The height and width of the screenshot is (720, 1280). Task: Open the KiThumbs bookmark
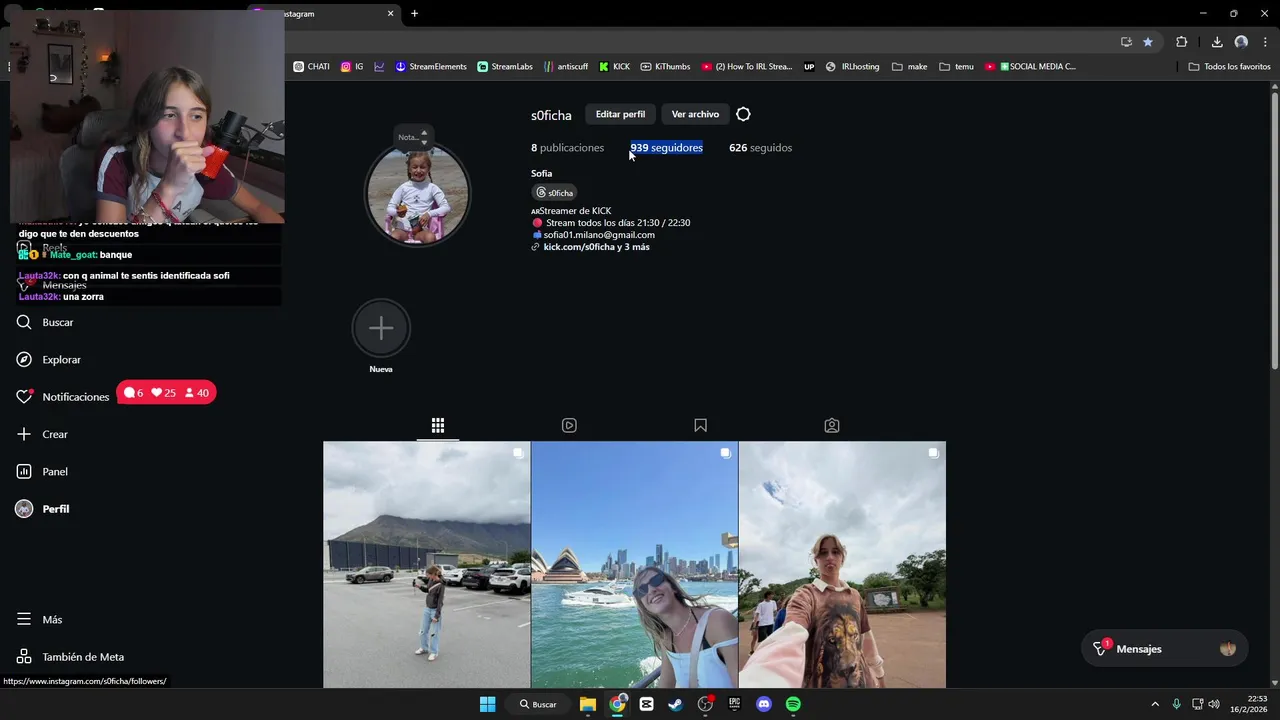click(x=665, y=67)
